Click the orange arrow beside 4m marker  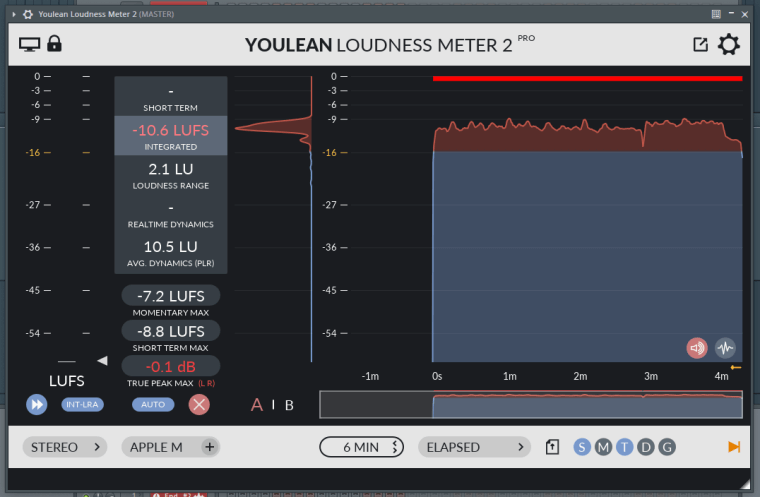tap(736, 368)
